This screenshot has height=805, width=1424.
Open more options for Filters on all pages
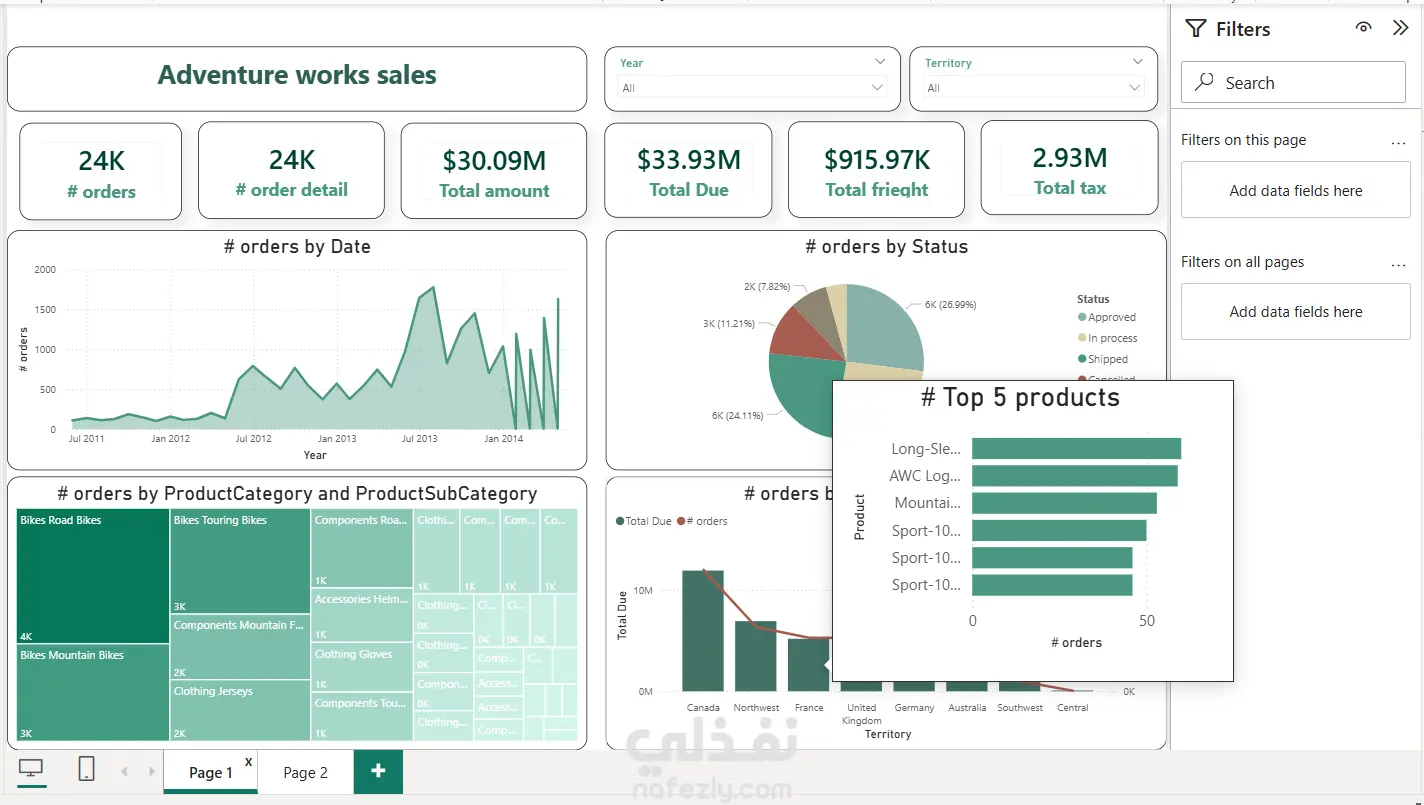pyautogui.click(x=1398, y=264)
